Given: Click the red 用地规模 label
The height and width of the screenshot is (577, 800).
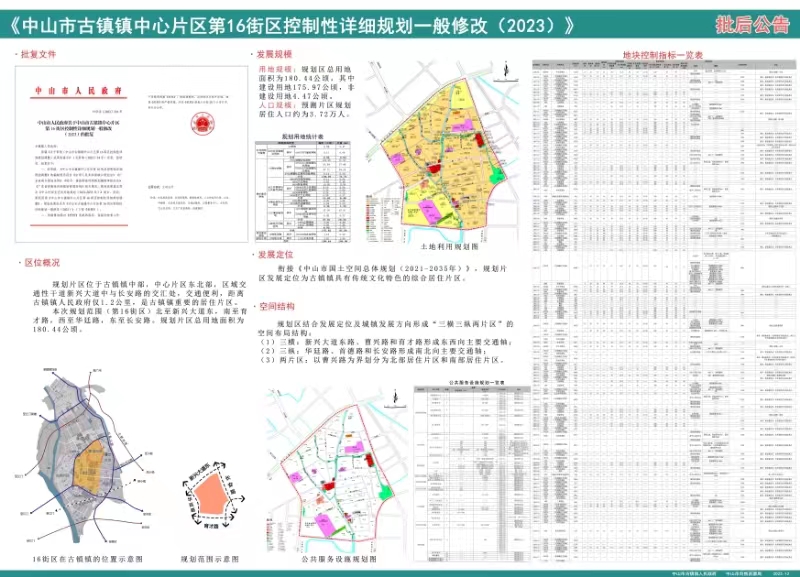Looking at the screenshot, I should (274, 69).
